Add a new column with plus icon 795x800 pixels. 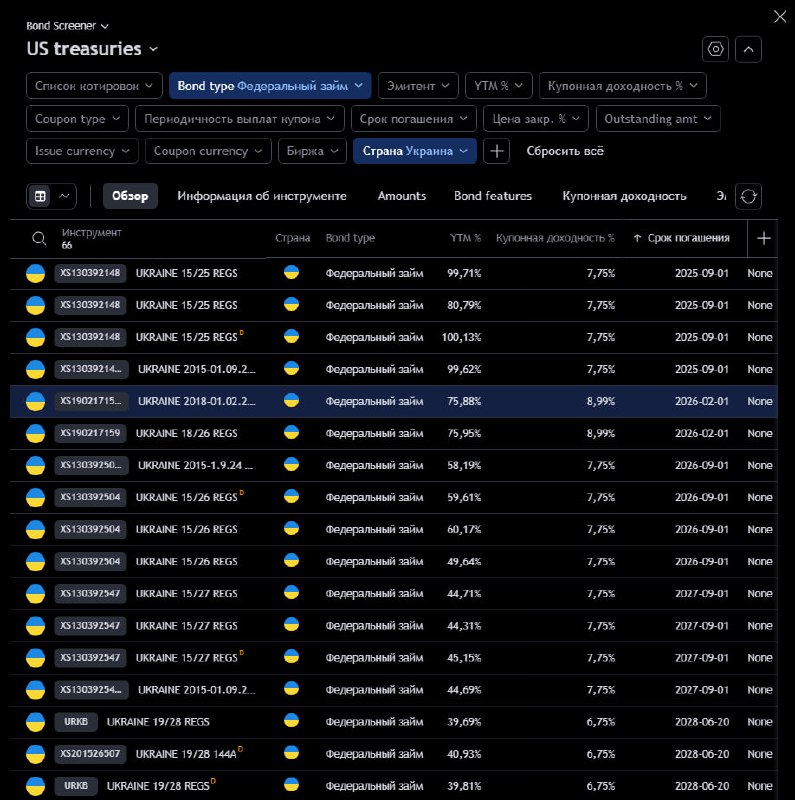coord(763,238)
